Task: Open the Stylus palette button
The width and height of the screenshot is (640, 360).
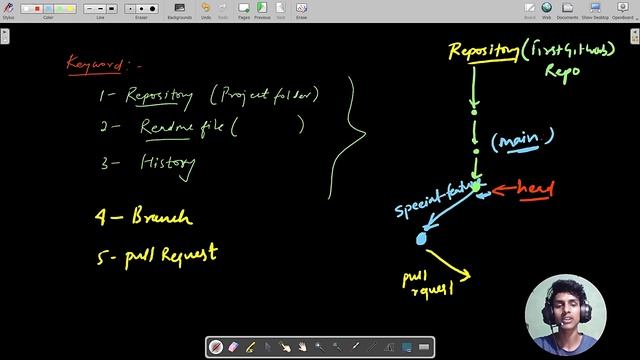Action: pyautogui.click(x=8, y=10)
